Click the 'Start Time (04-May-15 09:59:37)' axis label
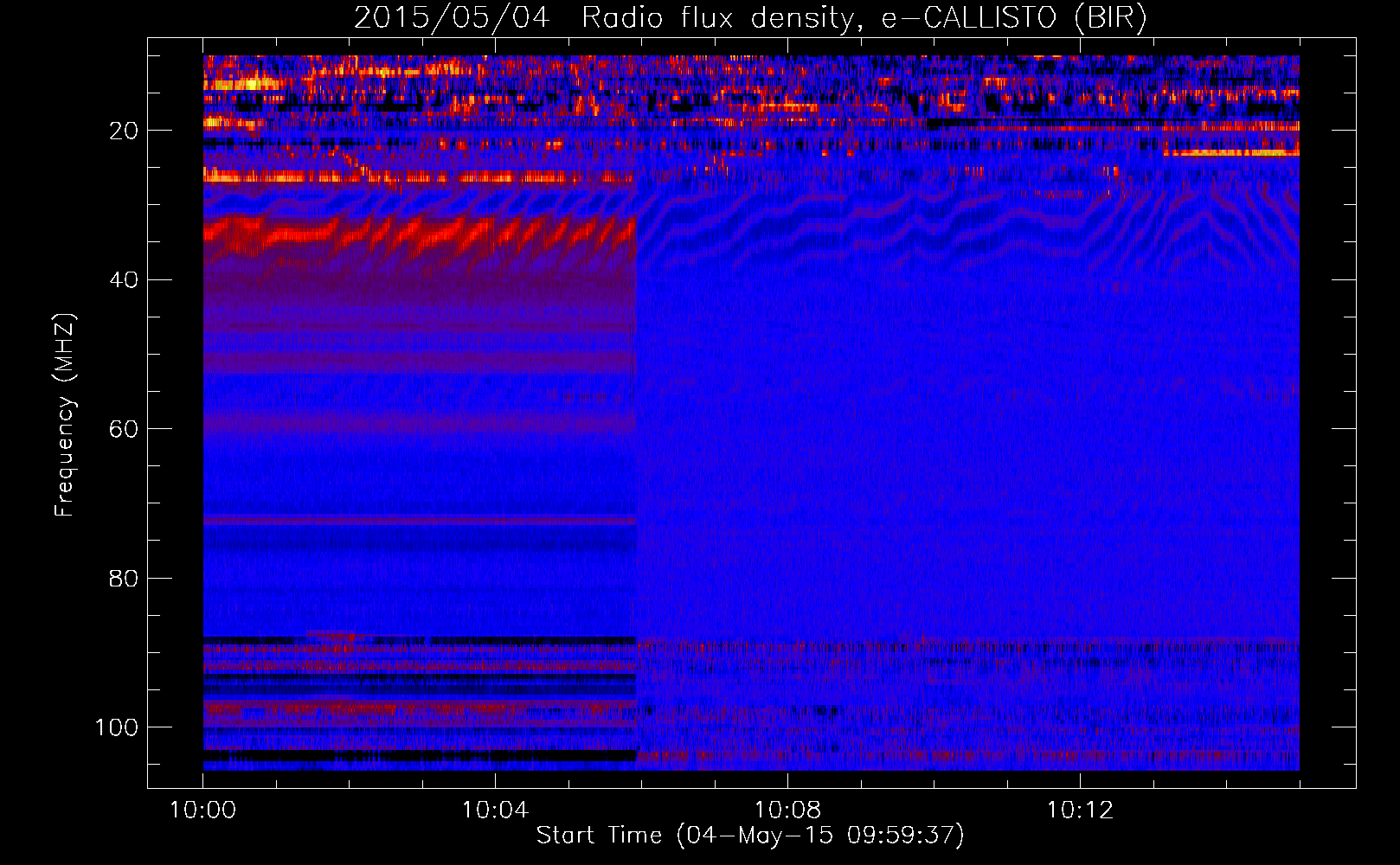The height and width of the screenshot is (865, 1400). click(x=750, y=836)
